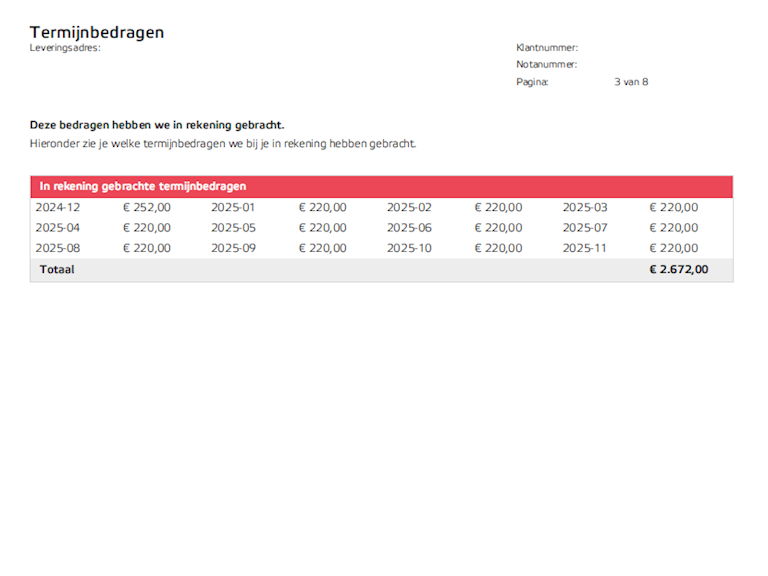Image resolution: width=768 pixels, height=576 pixels.
Task: Click the 'Hieronder zie je welke' sentence
Action: coord(222,144)
